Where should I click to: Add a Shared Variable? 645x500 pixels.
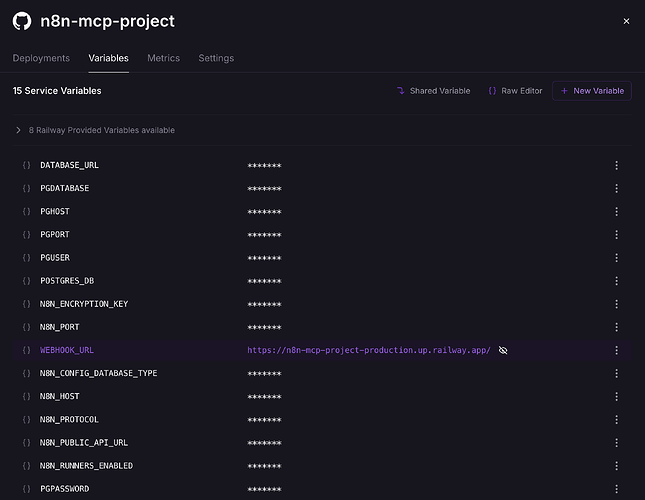pyautogui.click(x=434, y=91)
